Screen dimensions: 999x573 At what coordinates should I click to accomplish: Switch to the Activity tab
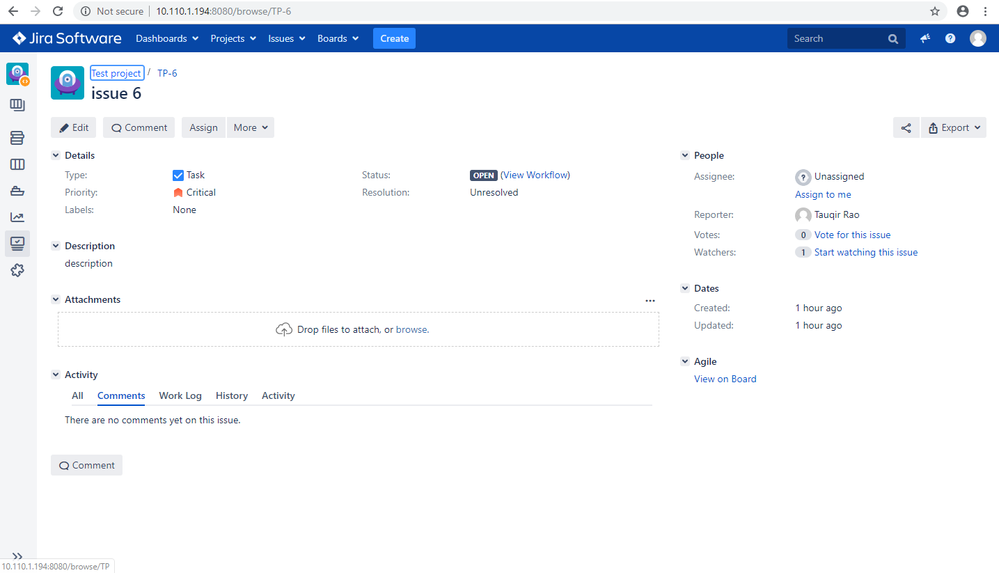[278, 395]
